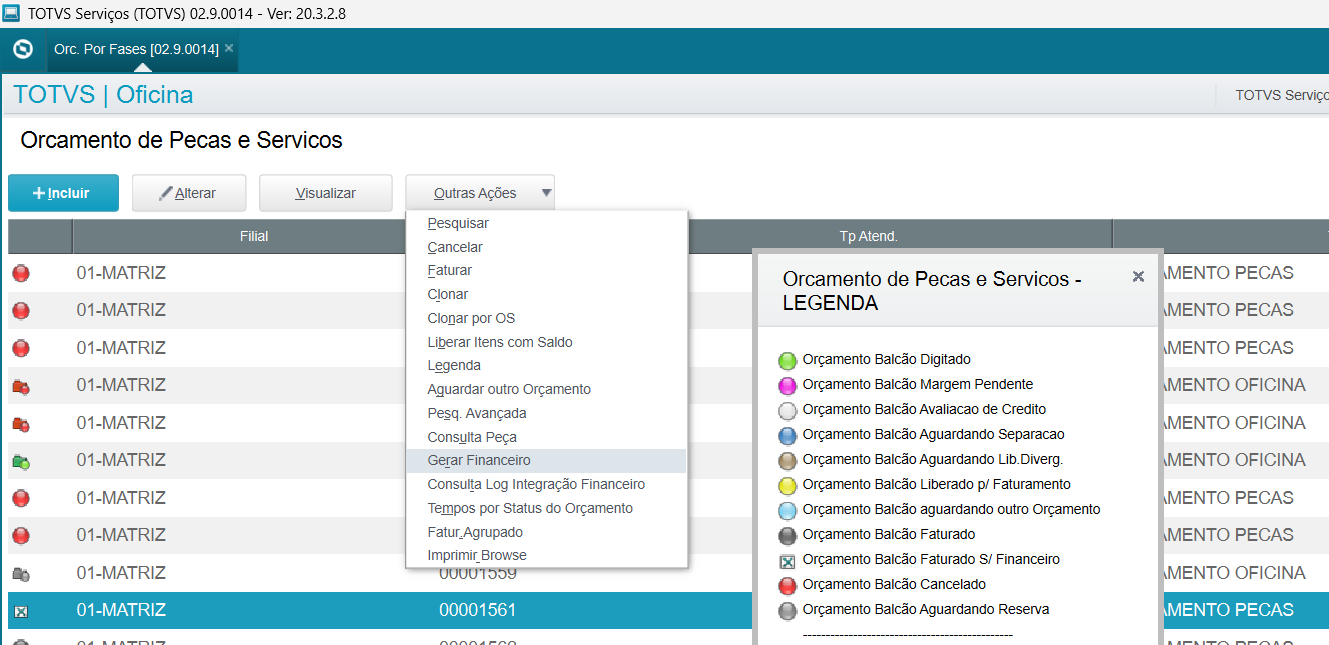Click the seventh row's red status icon
This screenshot has height=645, width=1329.
21,498
